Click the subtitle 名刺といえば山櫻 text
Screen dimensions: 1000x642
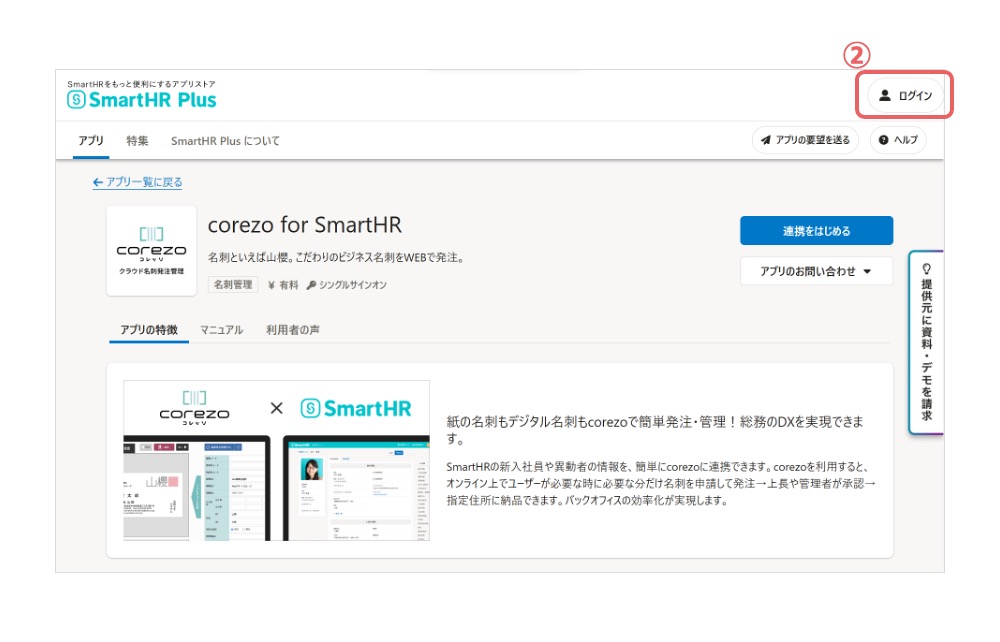click(x=337, y=258)
